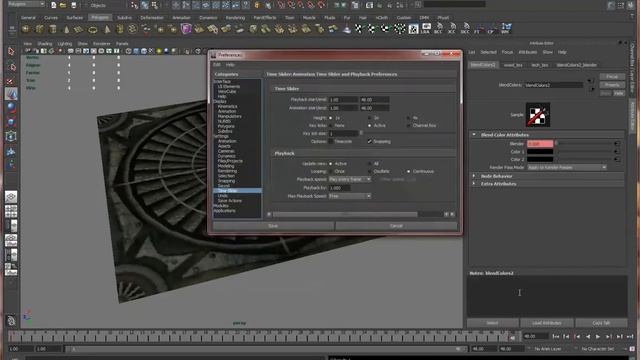The height and width of the screenshot is (360, 640).
Task: Open Max Playback Speed dropdown
Action: point(350,196)
